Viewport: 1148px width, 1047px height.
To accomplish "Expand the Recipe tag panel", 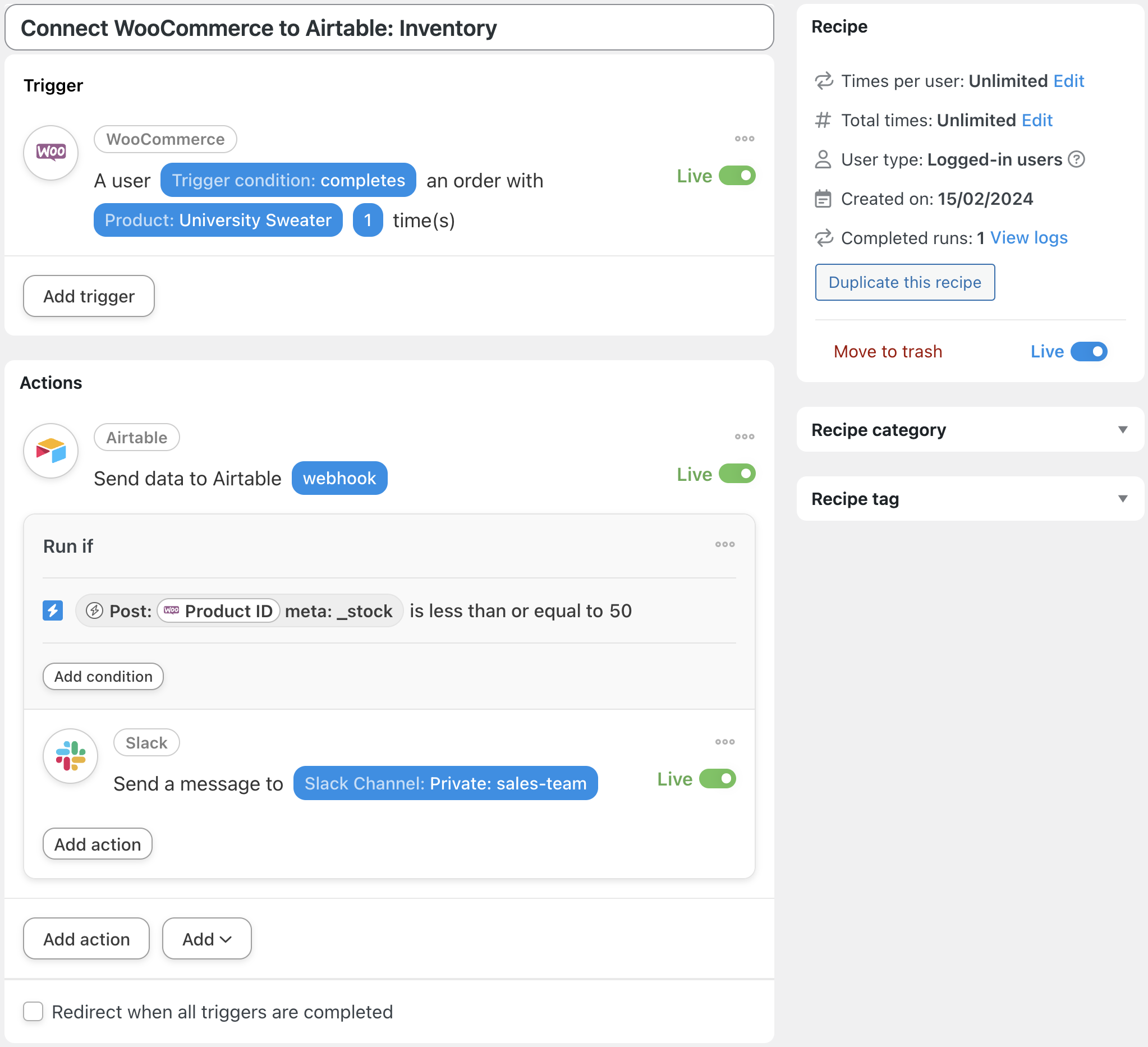I will point(1122,499).
